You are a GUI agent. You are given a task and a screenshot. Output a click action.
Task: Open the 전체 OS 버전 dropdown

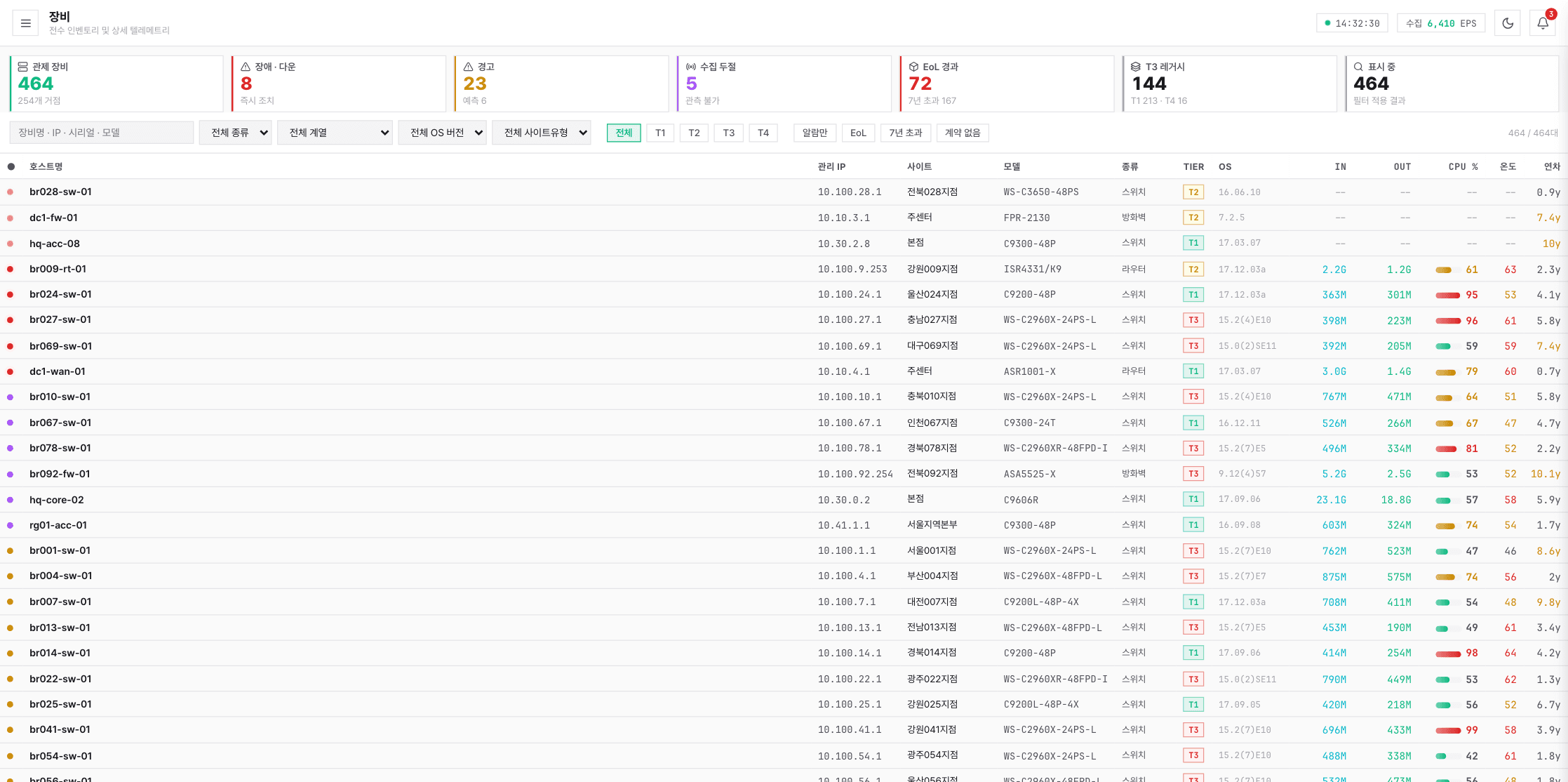click(442, 133)
